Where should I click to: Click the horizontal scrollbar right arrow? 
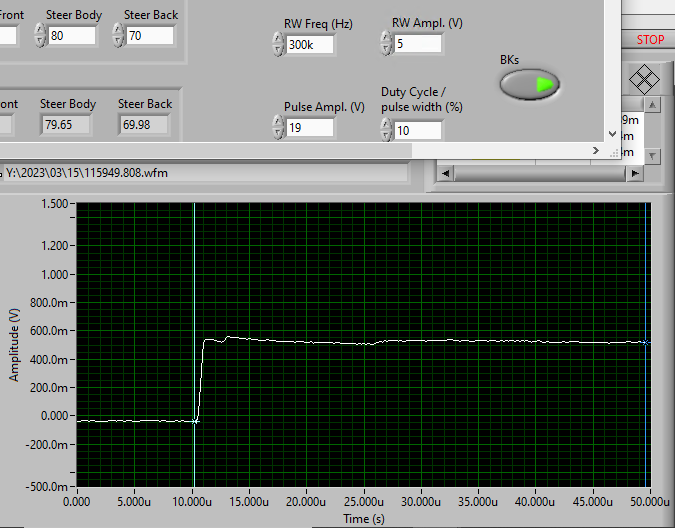pos(635,173)
